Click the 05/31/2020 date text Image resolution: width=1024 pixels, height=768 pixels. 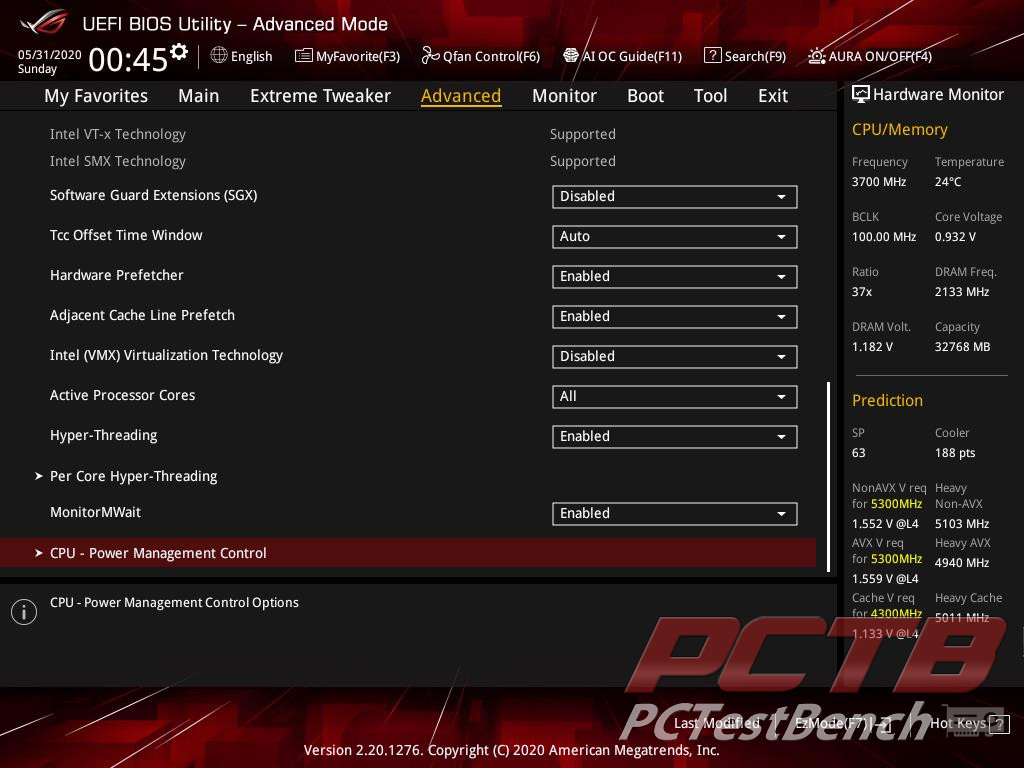point(50,55)
